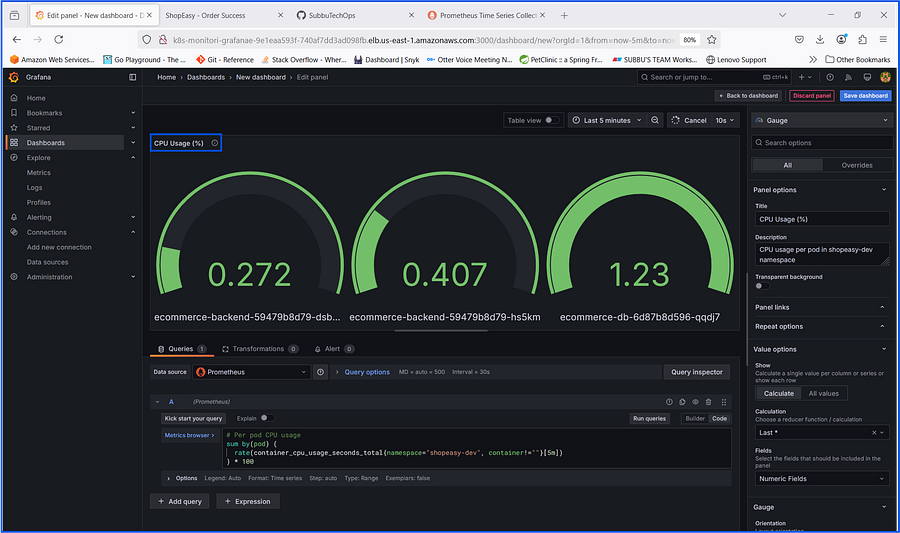Switch to the Overrides tab
The height and width of the screenshot is (533, 900).
pyautogui.click(x=856, y=165)
